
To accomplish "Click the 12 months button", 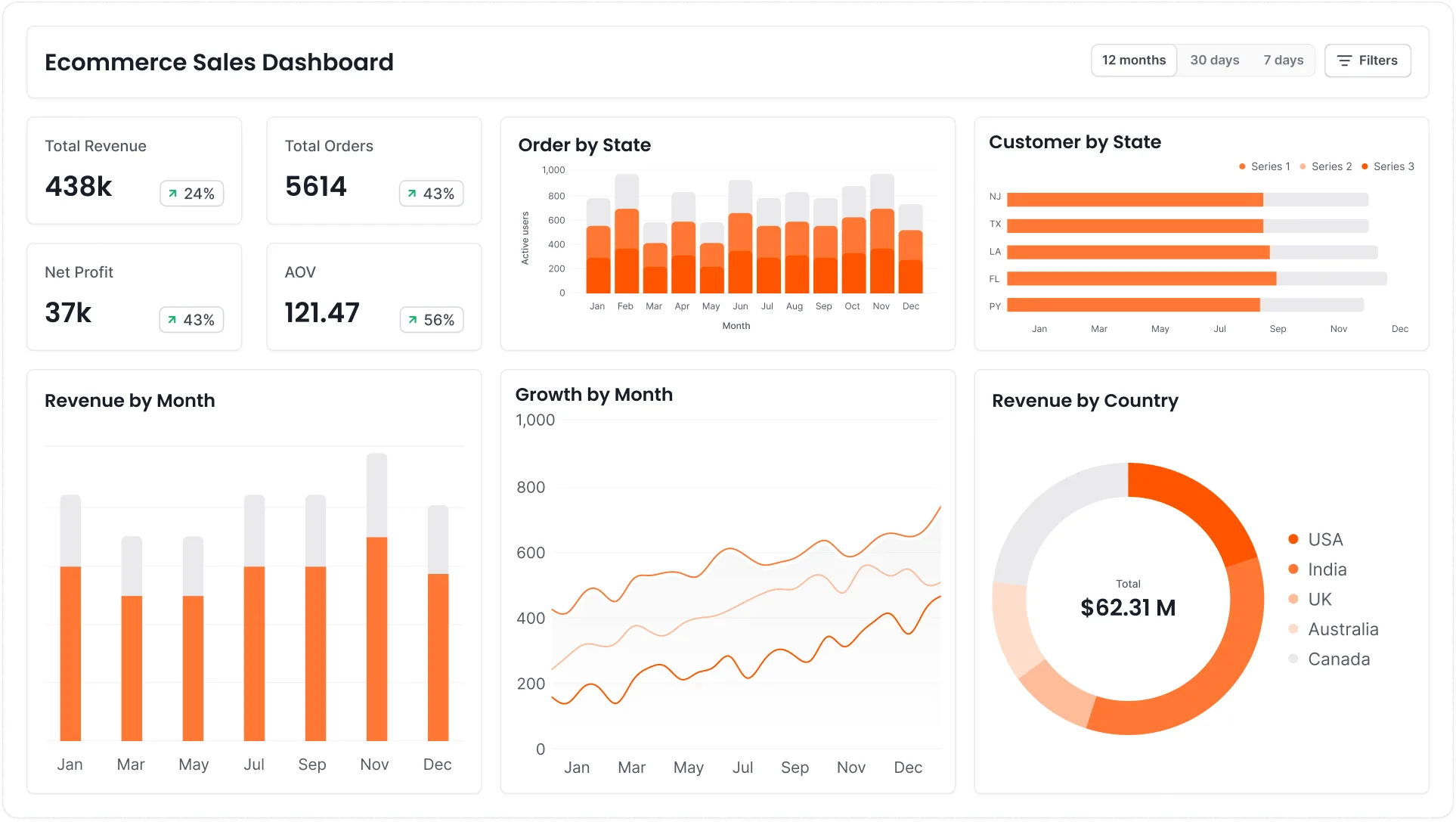I will click(x=1133, y=60).
